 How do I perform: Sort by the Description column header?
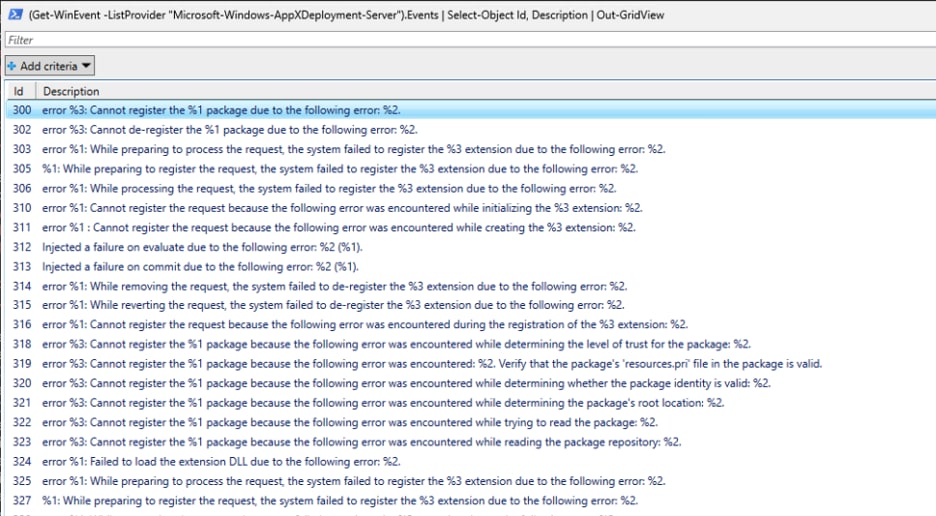pos(70,91)
